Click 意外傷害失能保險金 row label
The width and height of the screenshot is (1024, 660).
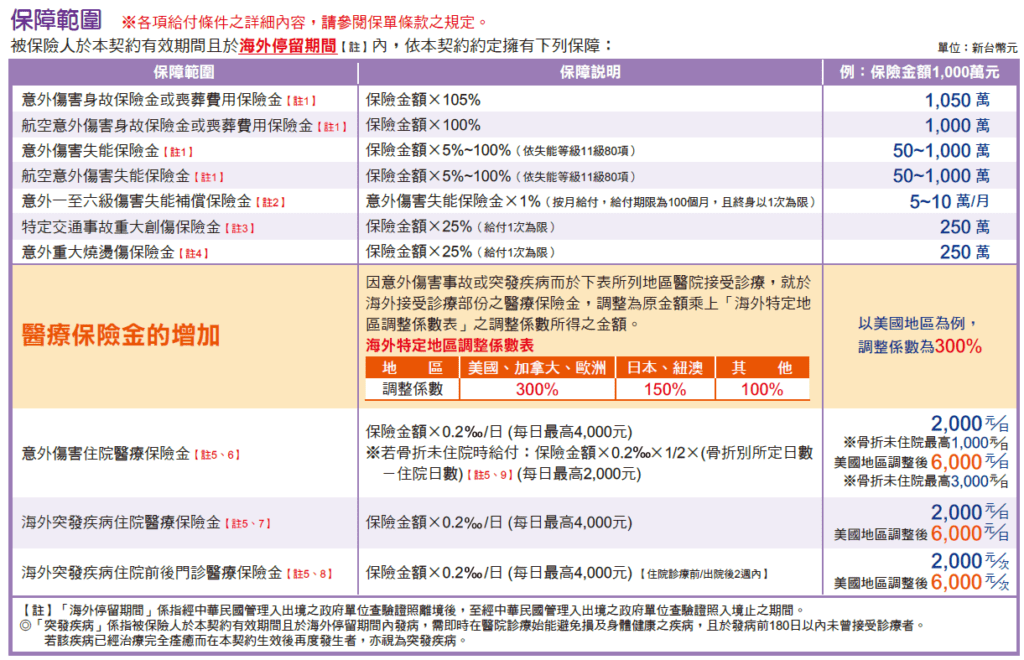click(90, 151)
